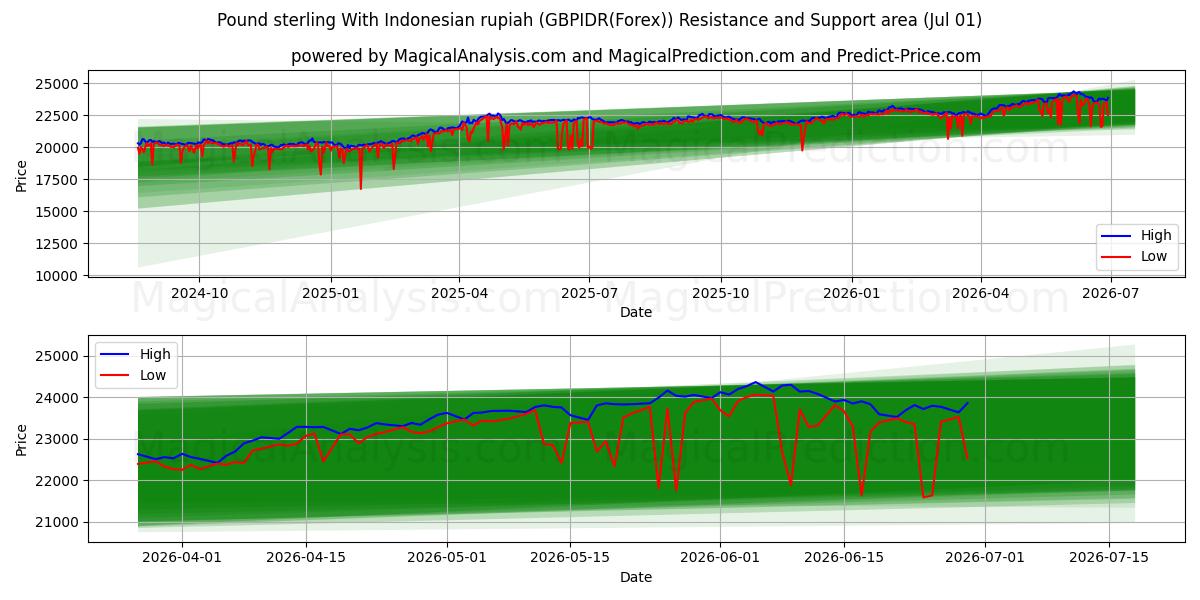
Task: Click the 20000 price tick
Action: (59, 148)
